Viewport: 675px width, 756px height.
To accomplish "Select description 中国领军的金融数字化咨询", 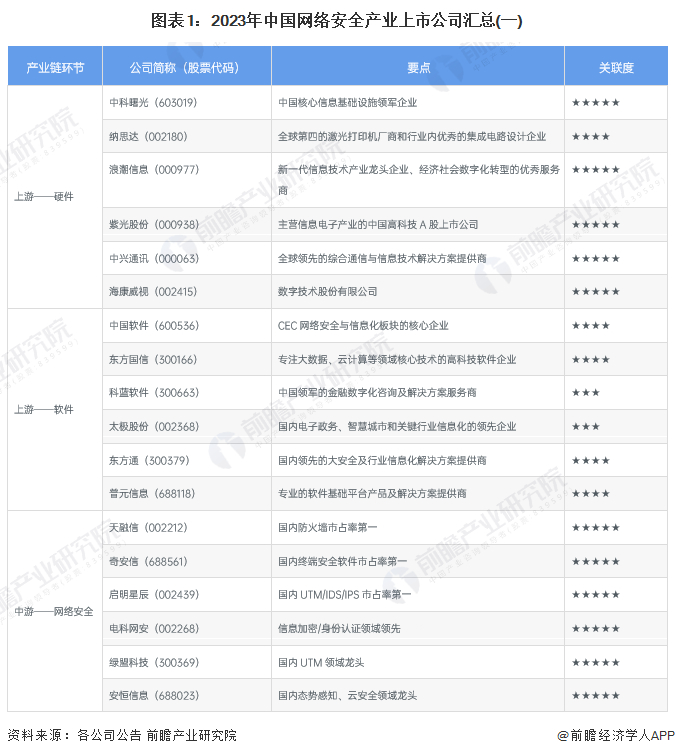I will pyautogui.click(x=377, y=393).
